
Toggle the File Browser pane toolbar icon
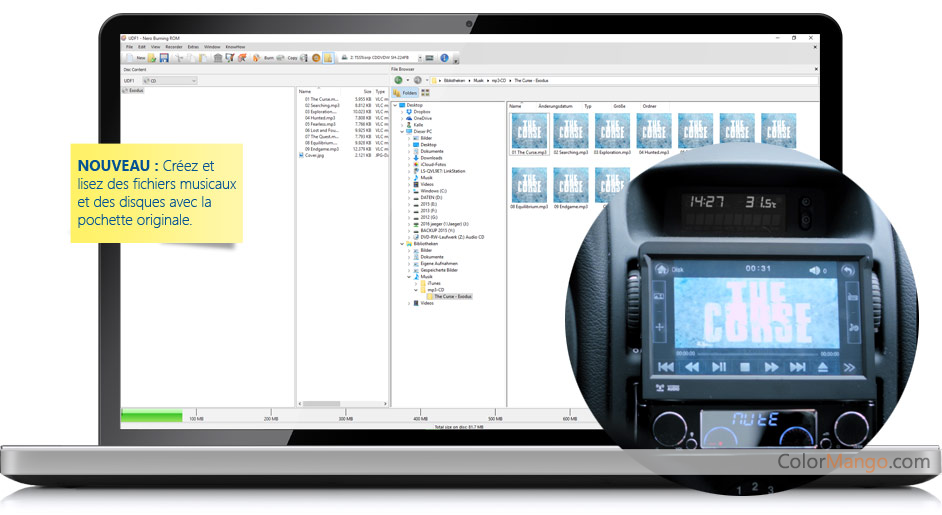pyautogui.click(x=328, y=58)
